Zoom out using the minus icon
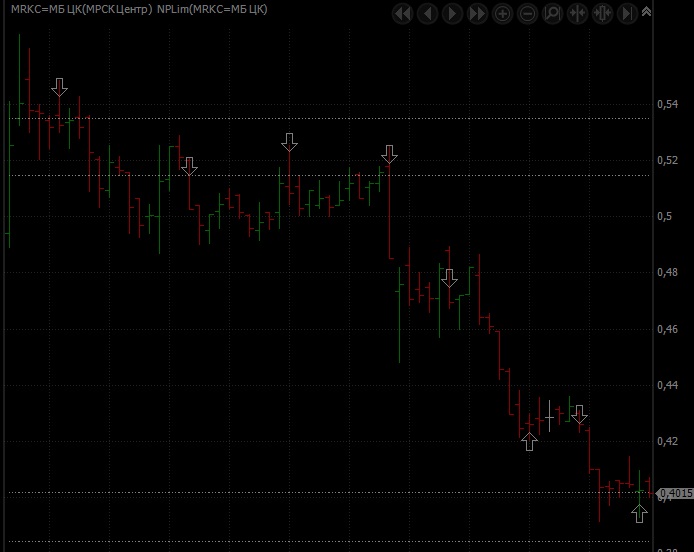This screenshot has height=552, width=694. [x=527, y=14]
